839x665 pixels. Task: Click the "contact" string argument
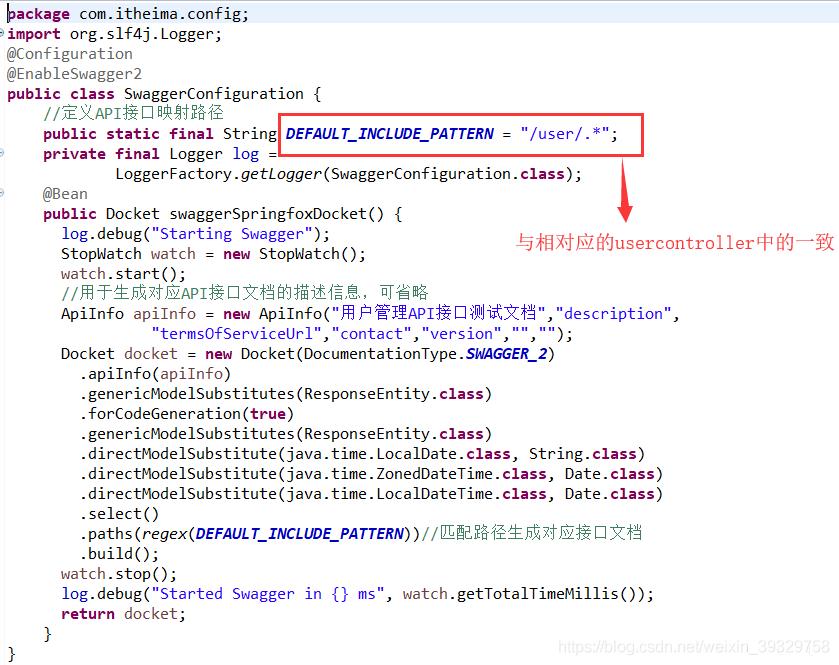point(371,334)
